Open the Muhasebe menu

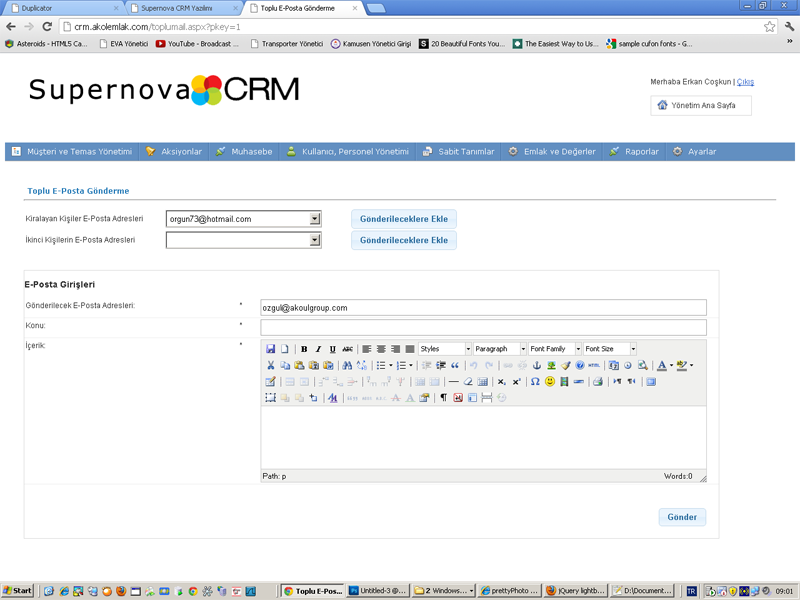click(x=244, y=152)
